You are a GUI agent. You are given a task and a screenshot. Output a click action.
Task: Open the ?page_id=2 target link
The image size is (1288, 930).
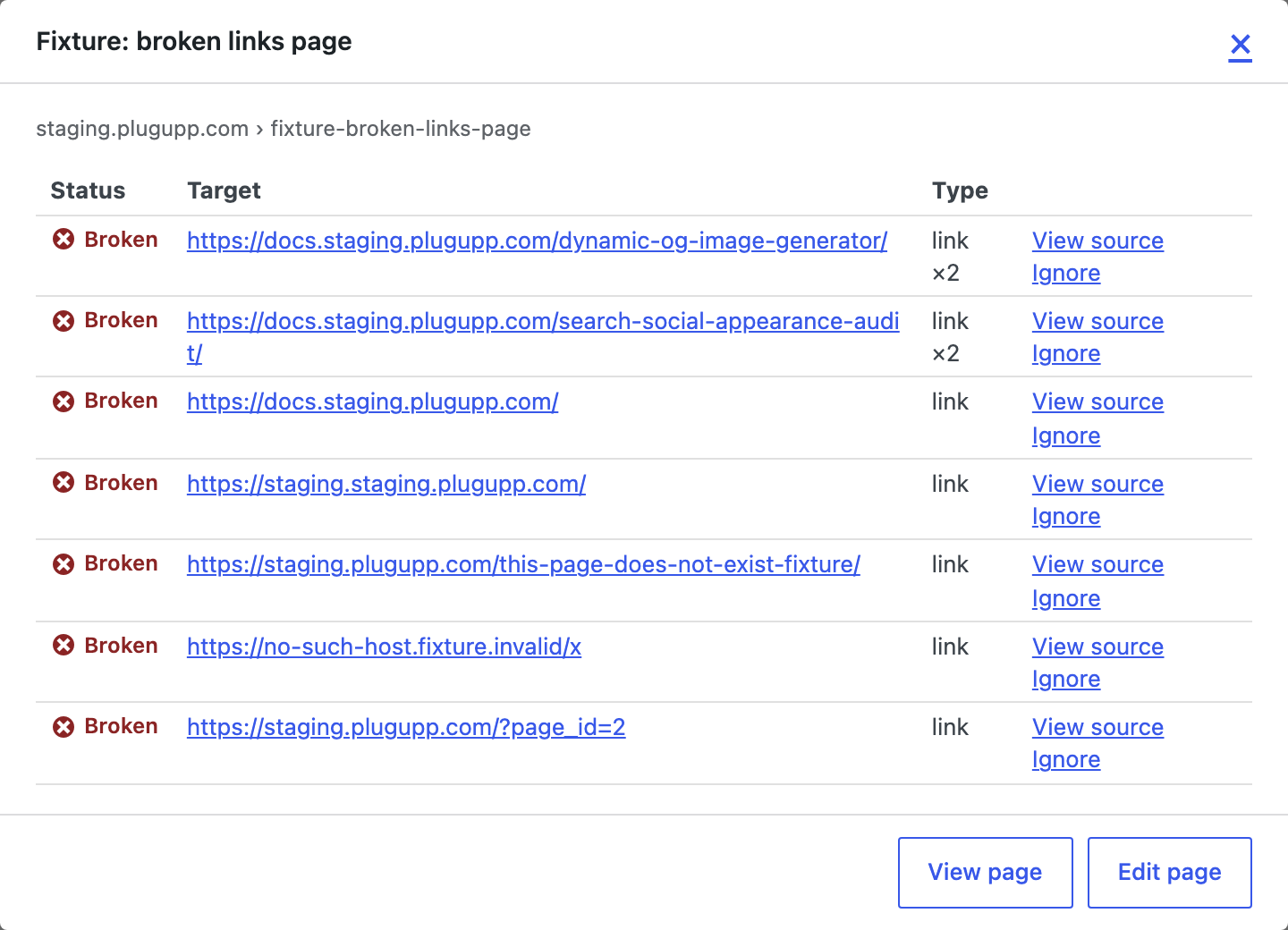coord(406,727)
